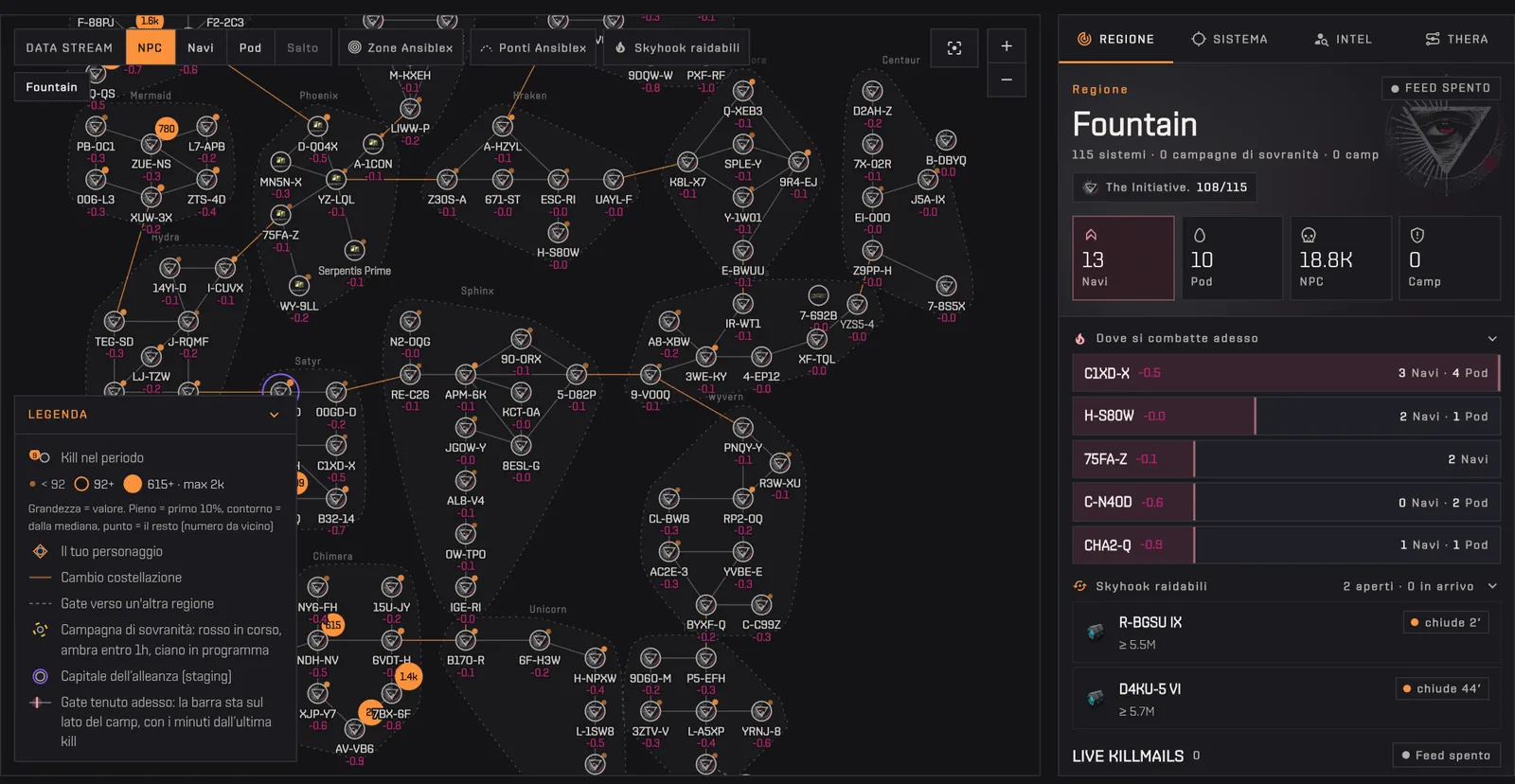Open the Intel tab
Viewport: 1515px width, 784px height.
pyautogui.click(x=1343, y=40)
